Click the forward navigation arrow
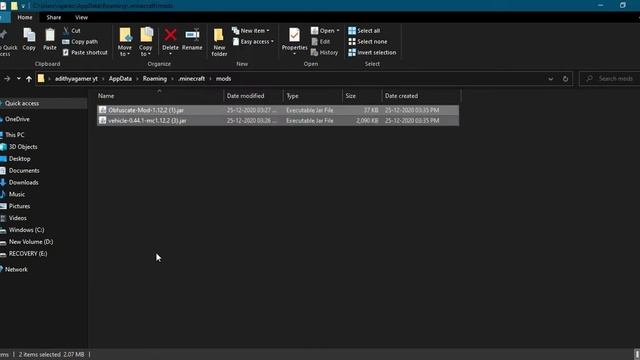The image size is (640, 360). [x=7, y=79]
